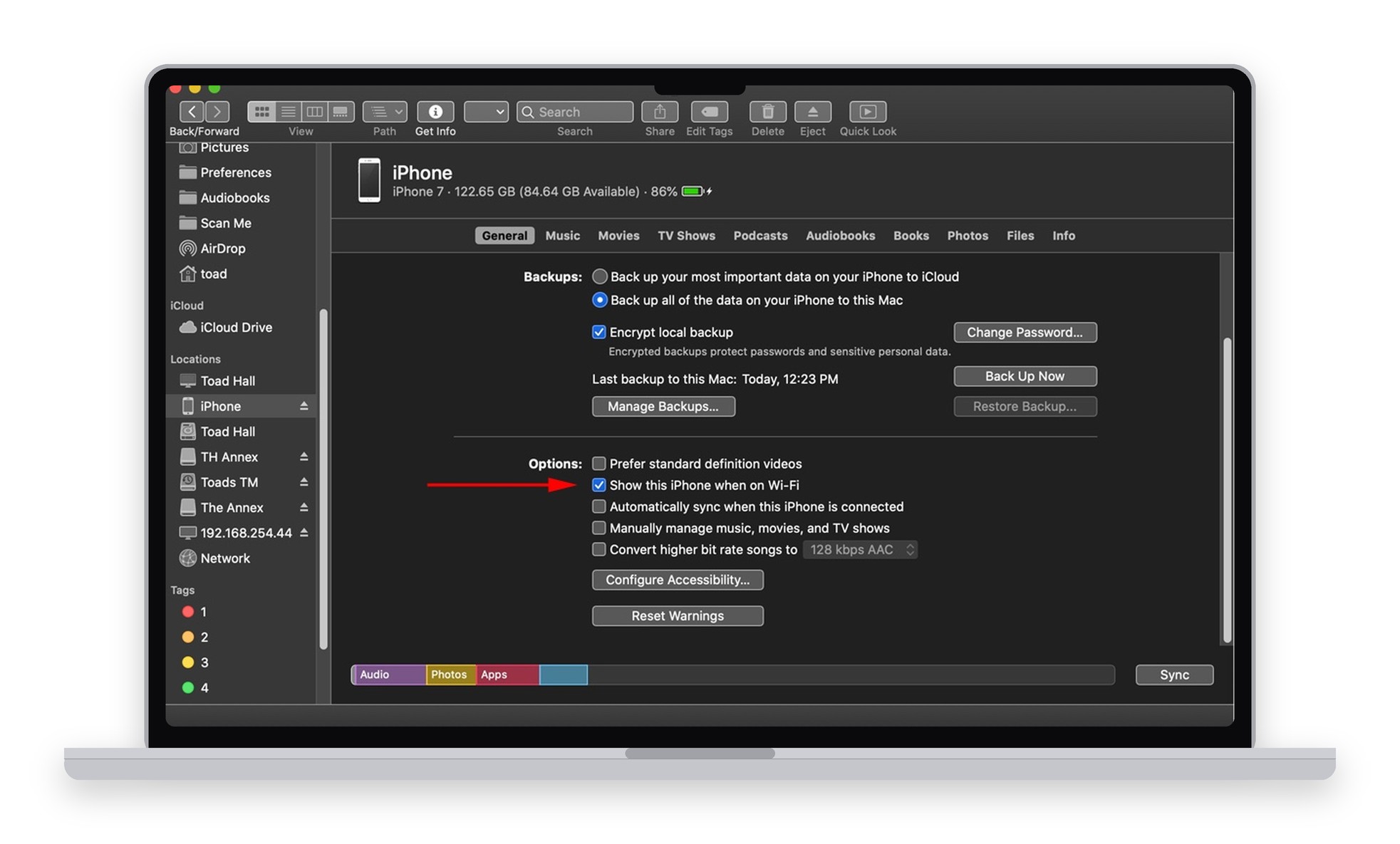Open the Photos tab
Image resolution: width=1400 pixels, height=844 pixels.
click(x=967, y=236)
